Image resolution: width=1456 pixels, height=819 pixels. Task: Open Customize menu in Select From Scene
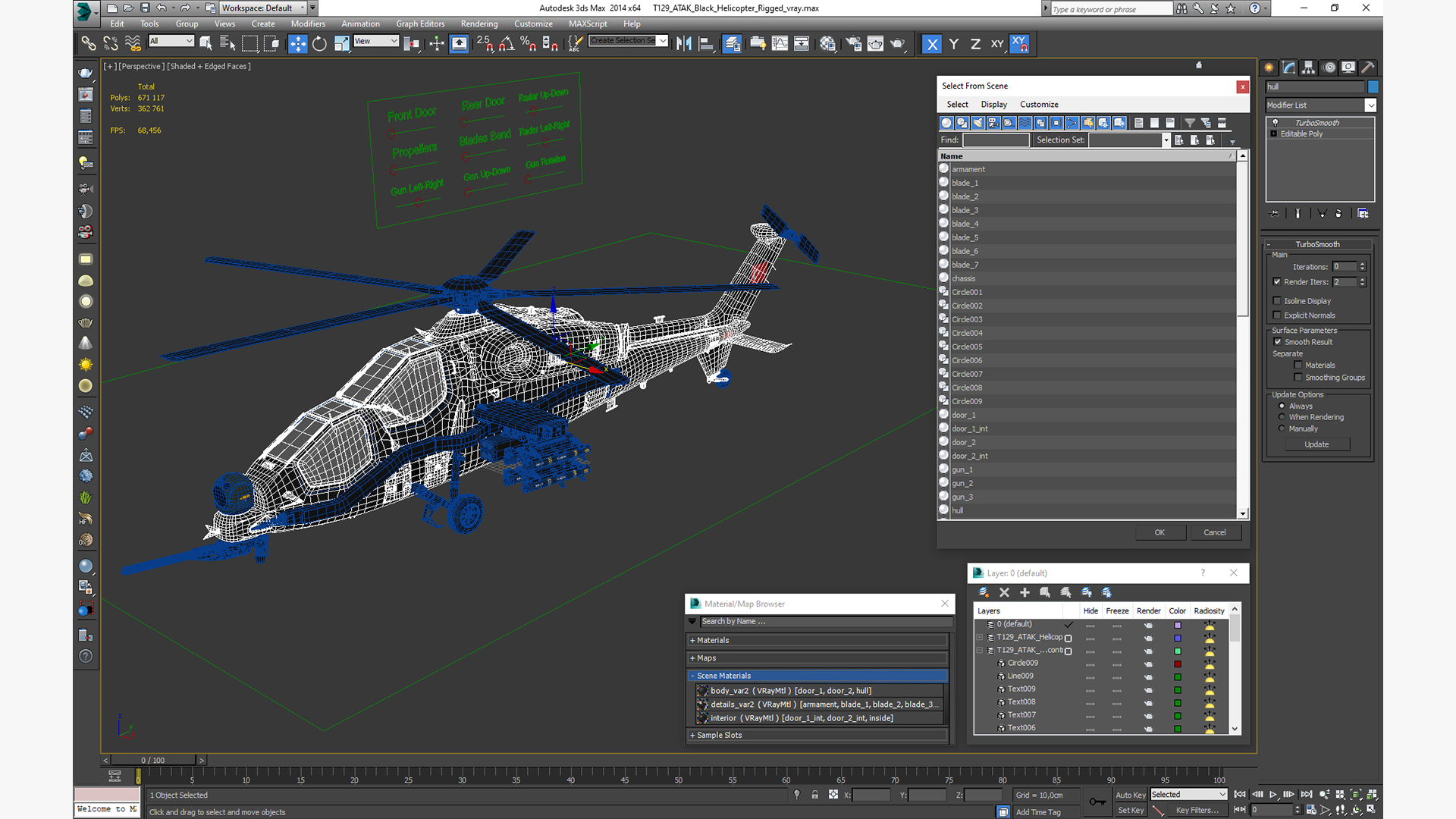click(1039, 105)
